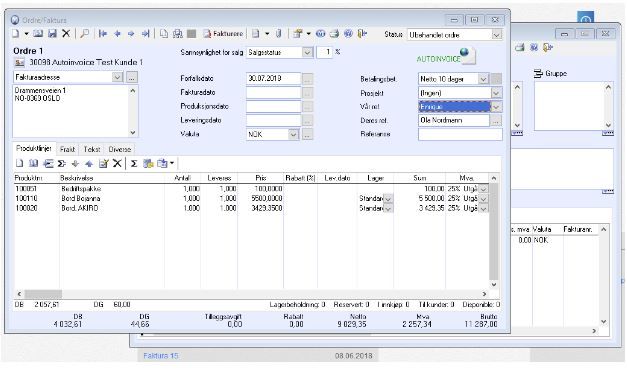627x386 pixels.
Task: Go to the previous order record
Action: 117,34
